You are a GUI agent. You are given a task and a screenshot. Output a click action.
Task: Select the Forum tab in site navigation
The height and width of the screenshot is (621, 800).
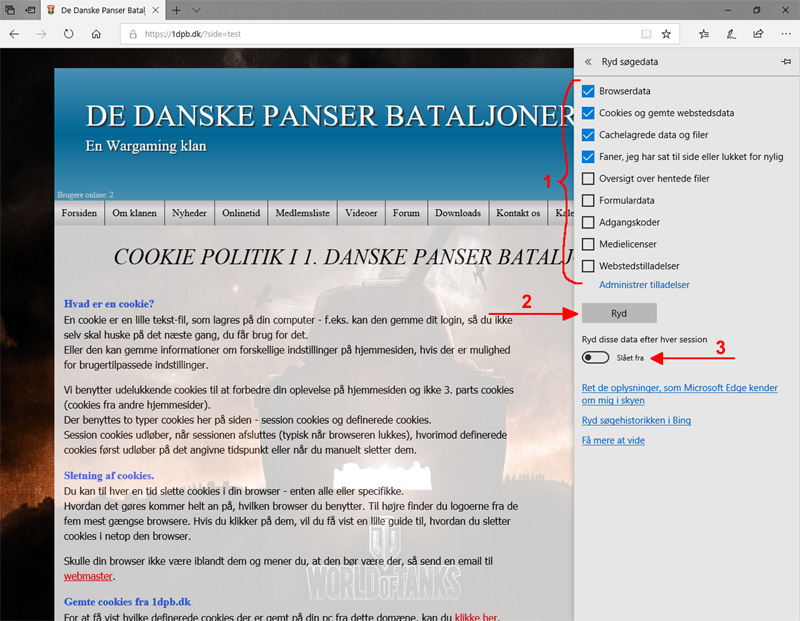coord(406,213)
